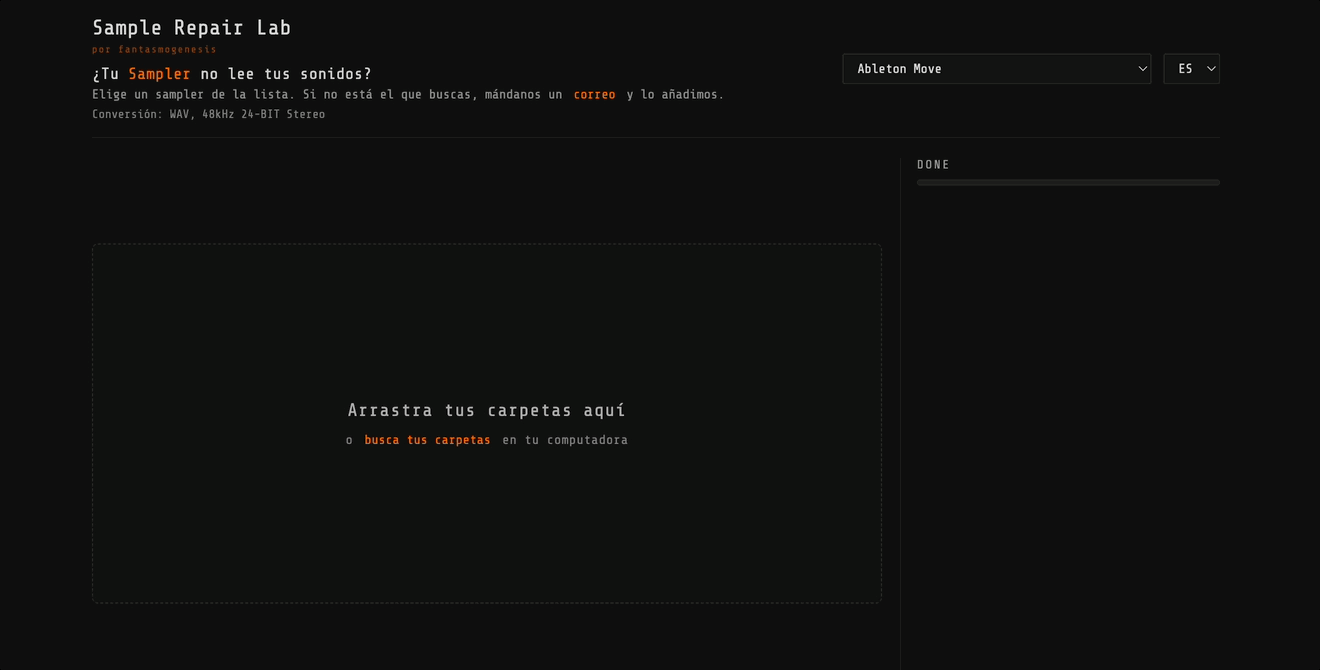Click the 'ES' text in the language selector
Image resolution: width=1320 pixels, height=670 pixels.
pos(1185,69)
